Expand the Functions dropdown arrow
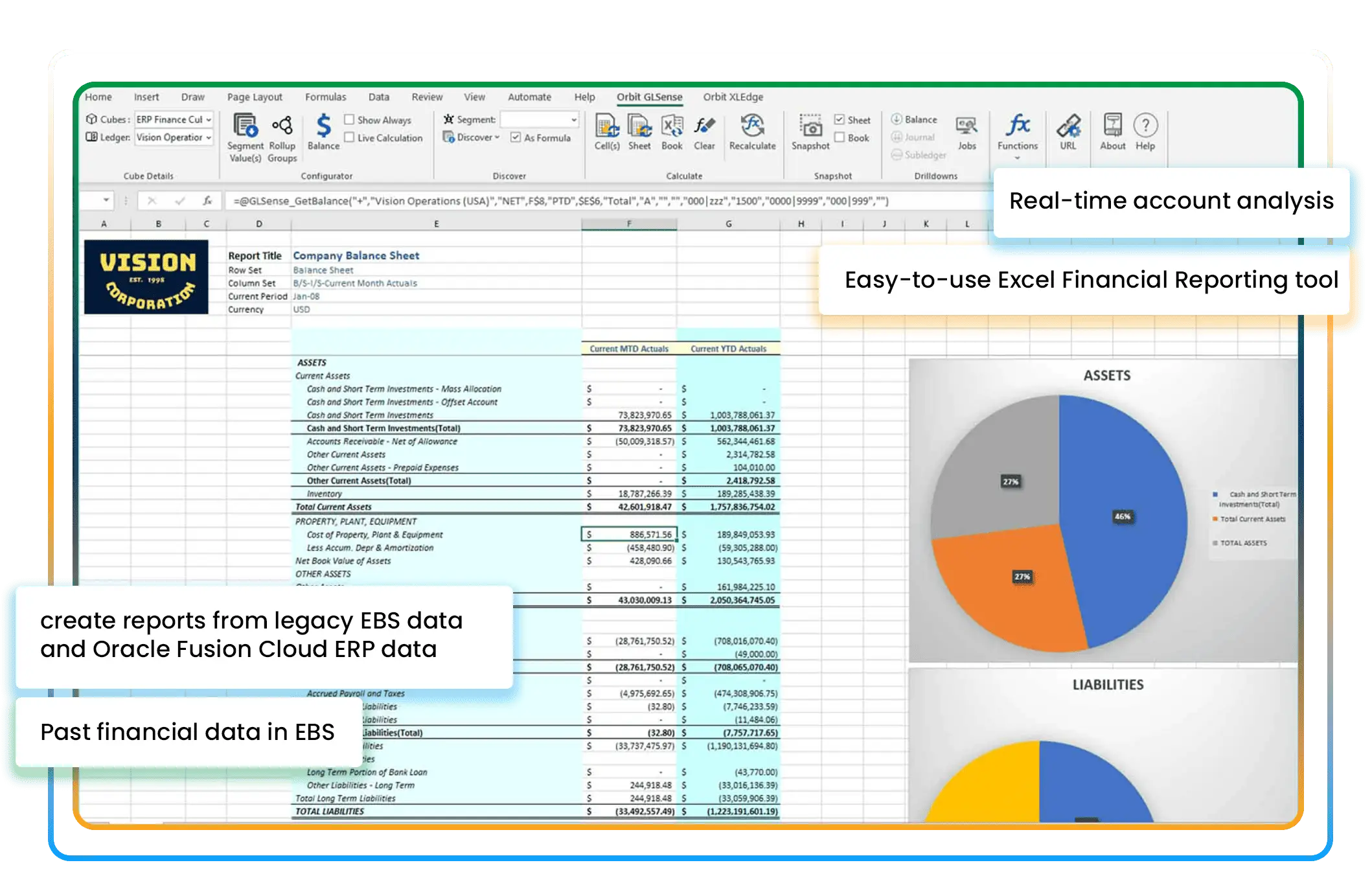This screenshot has height=889, width=1372. [x=1017, y=158]
